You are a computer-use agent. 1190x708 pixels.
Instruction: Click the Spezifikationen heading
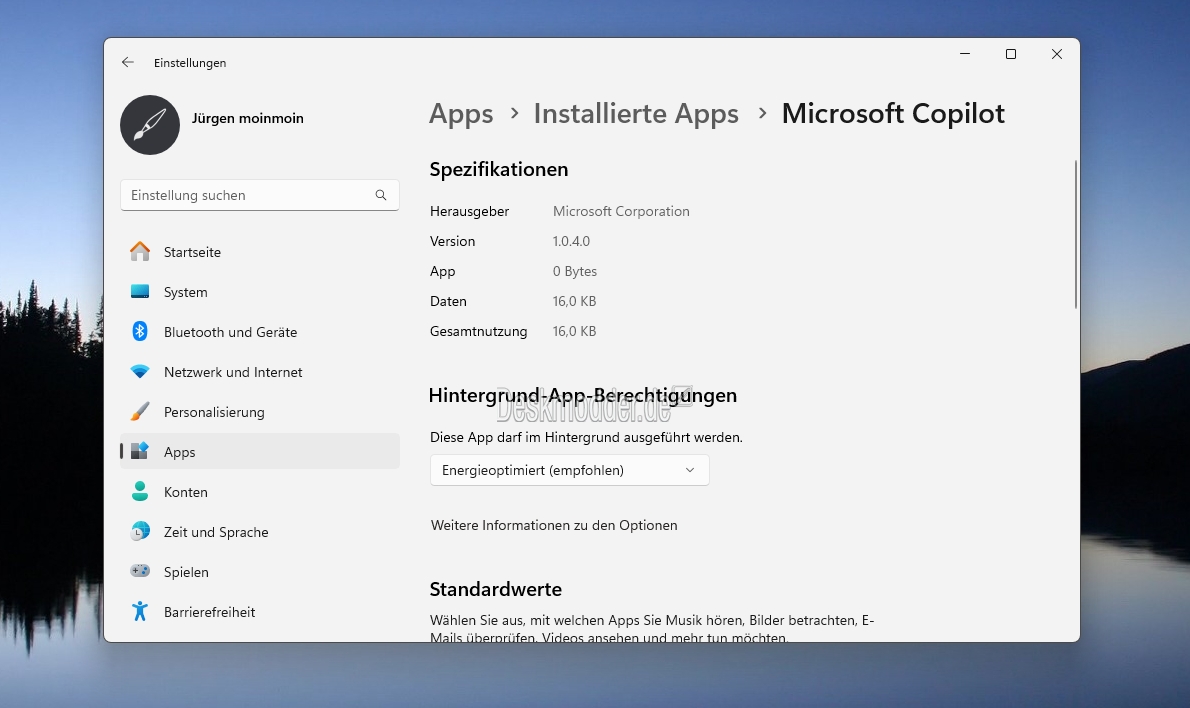pyautogui.click(x=499, y=169)
